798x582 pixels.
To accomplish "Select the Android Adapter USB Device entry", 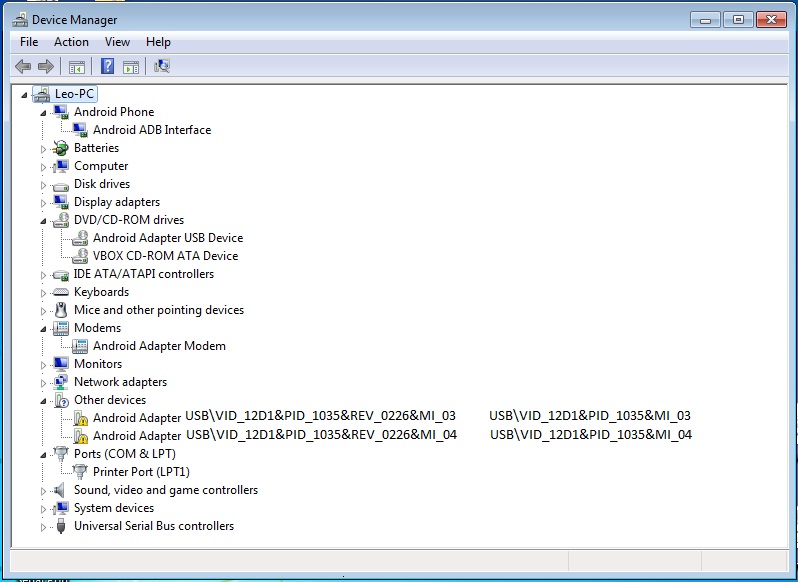I will coord(168,238).
